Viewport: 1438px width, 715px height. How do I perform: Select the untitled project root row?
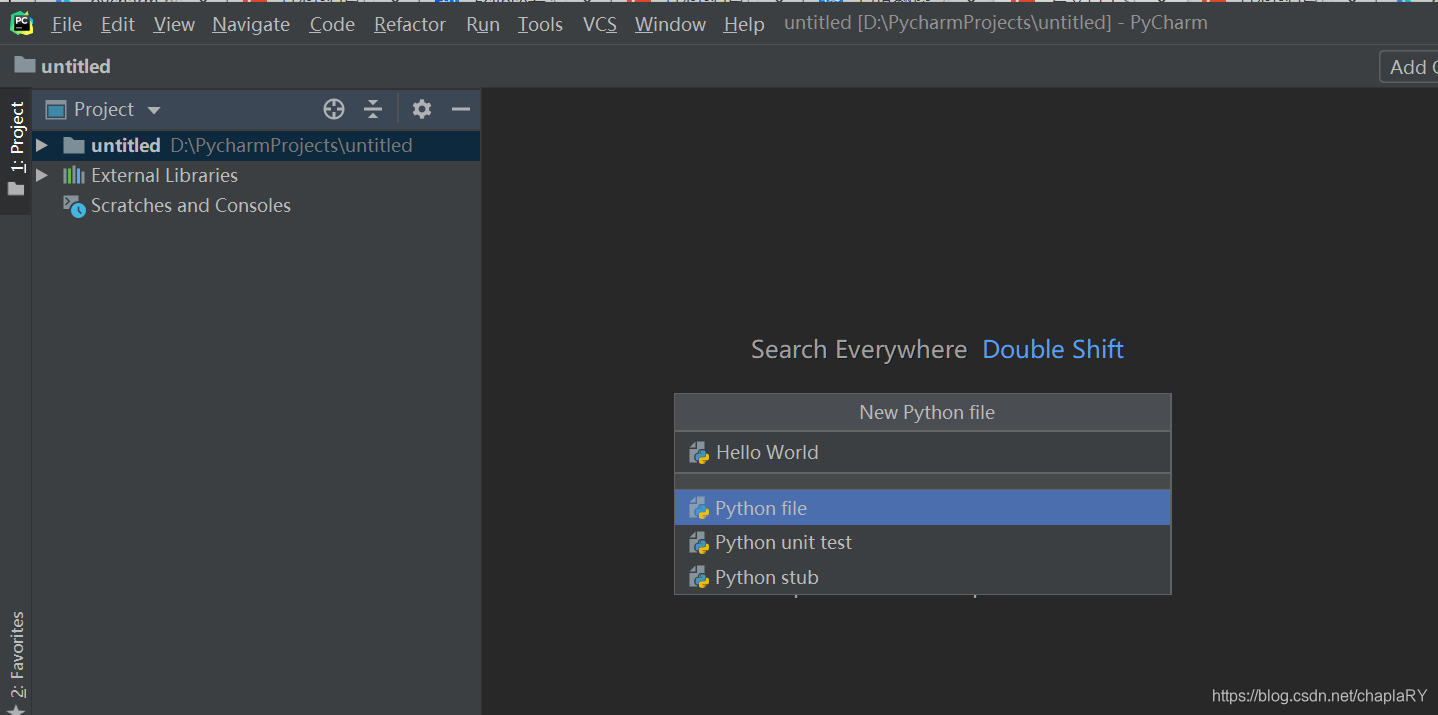point(256,145)
